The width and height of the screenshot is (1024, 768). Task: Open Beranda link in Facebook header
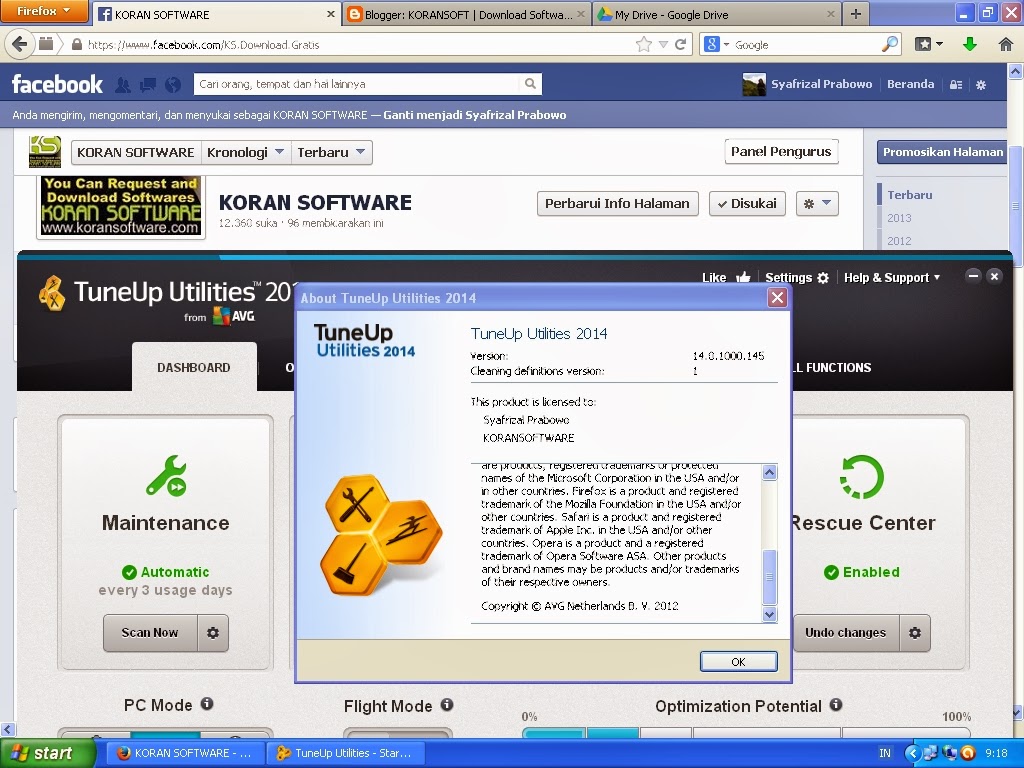[x=910, y=84]
